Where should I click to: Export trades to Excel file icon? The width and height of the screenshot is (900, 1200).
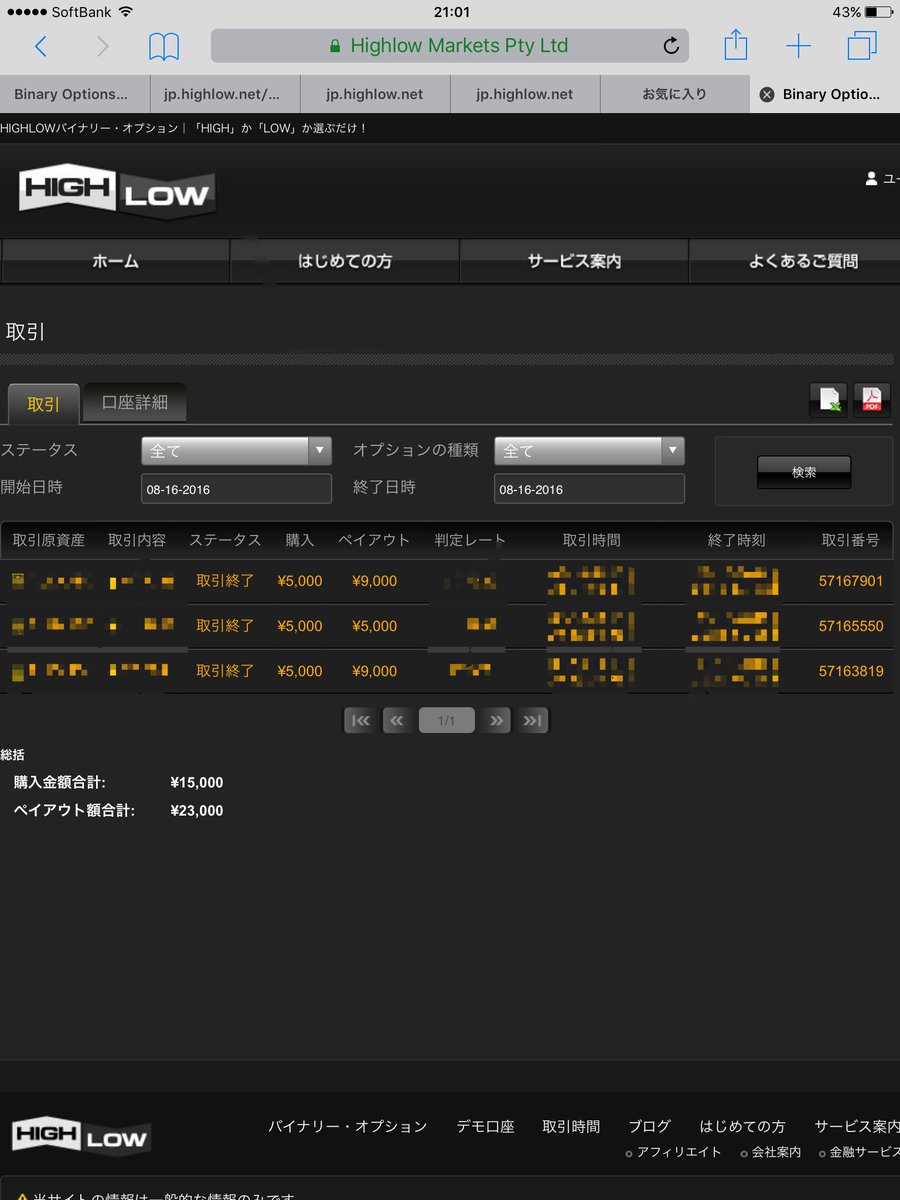tap(829, 400)
